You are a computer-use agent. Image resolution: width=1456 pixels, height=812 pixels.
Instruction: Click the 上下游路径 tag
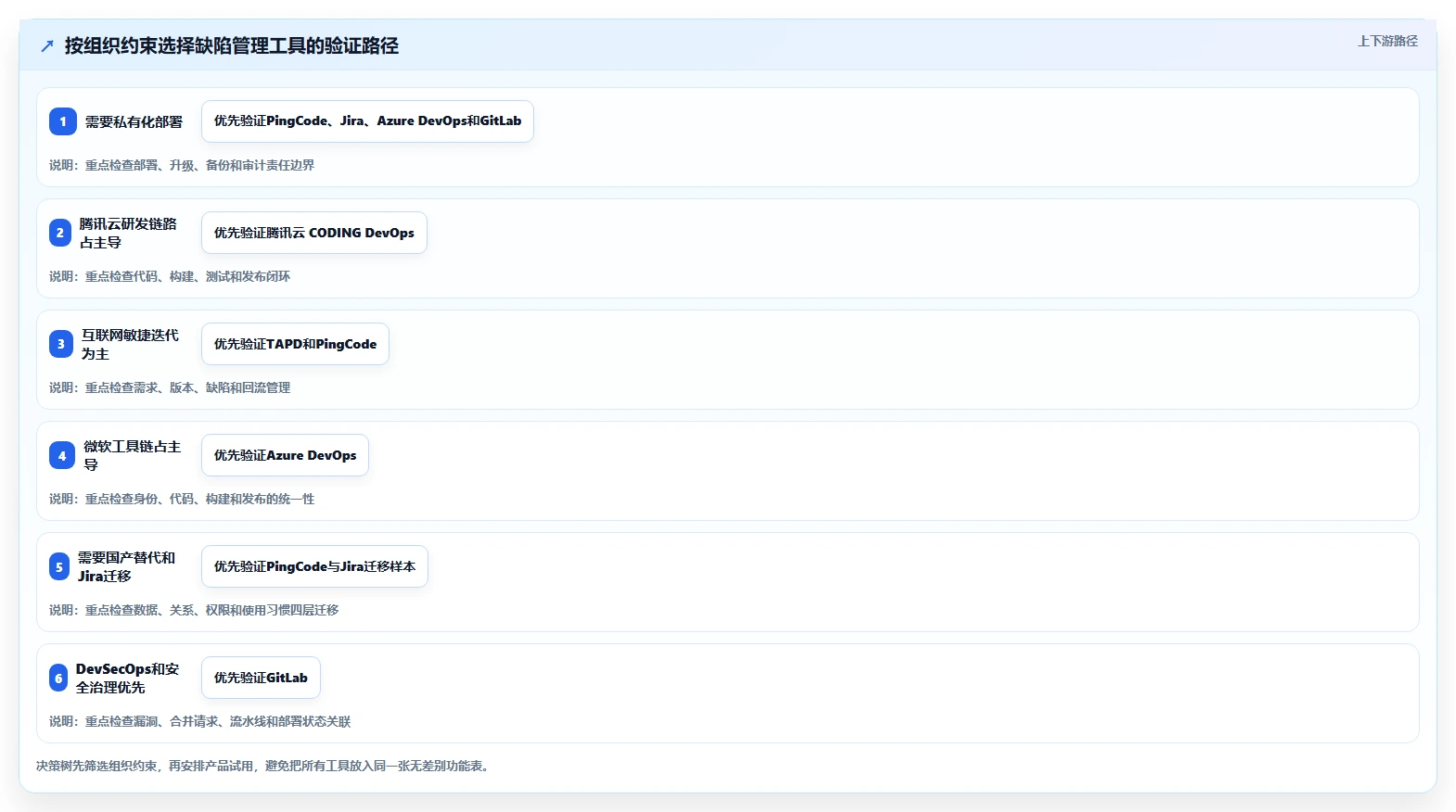click(1387, 41)
